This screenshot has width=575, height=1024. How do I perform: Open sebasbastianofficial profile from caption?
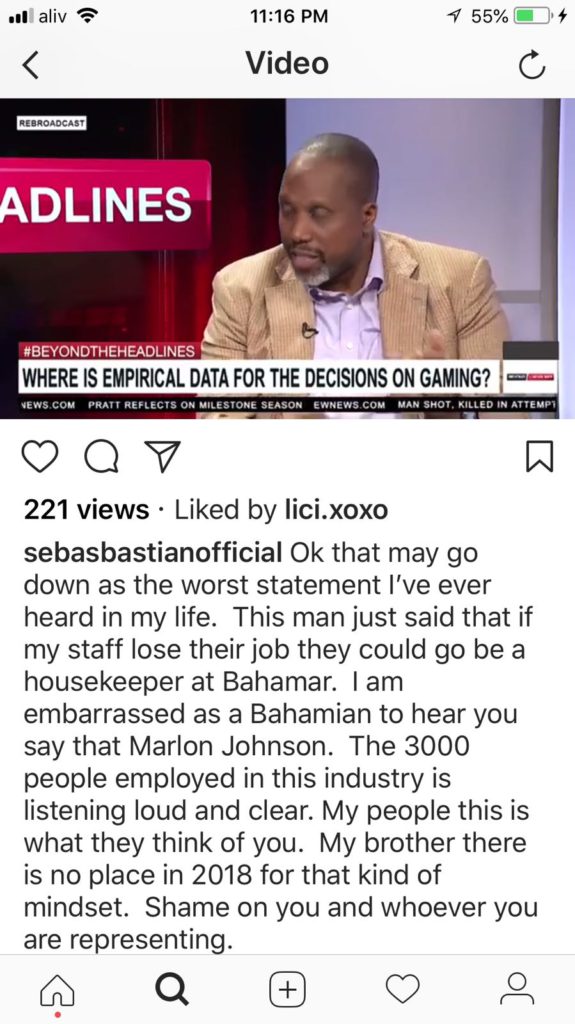tap(153, 552)
